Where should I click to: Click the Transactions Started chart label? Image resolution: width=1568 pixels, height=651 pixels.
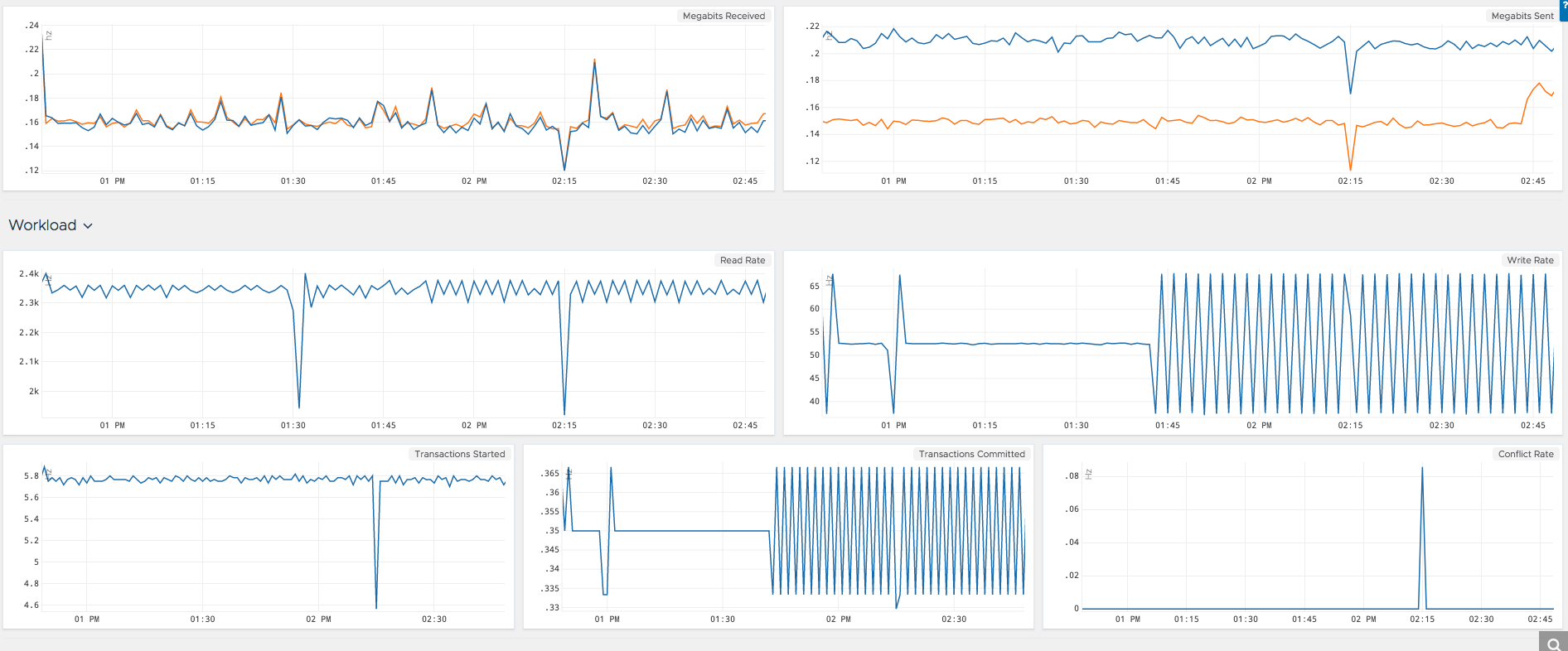(x=459, y=454)
